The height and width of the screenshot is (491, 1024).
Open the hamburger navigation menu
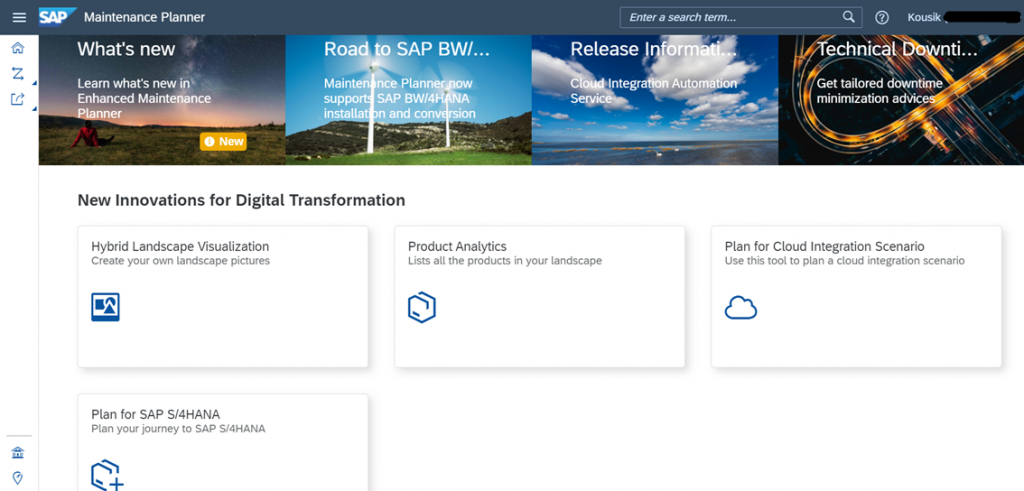point(19,18)
